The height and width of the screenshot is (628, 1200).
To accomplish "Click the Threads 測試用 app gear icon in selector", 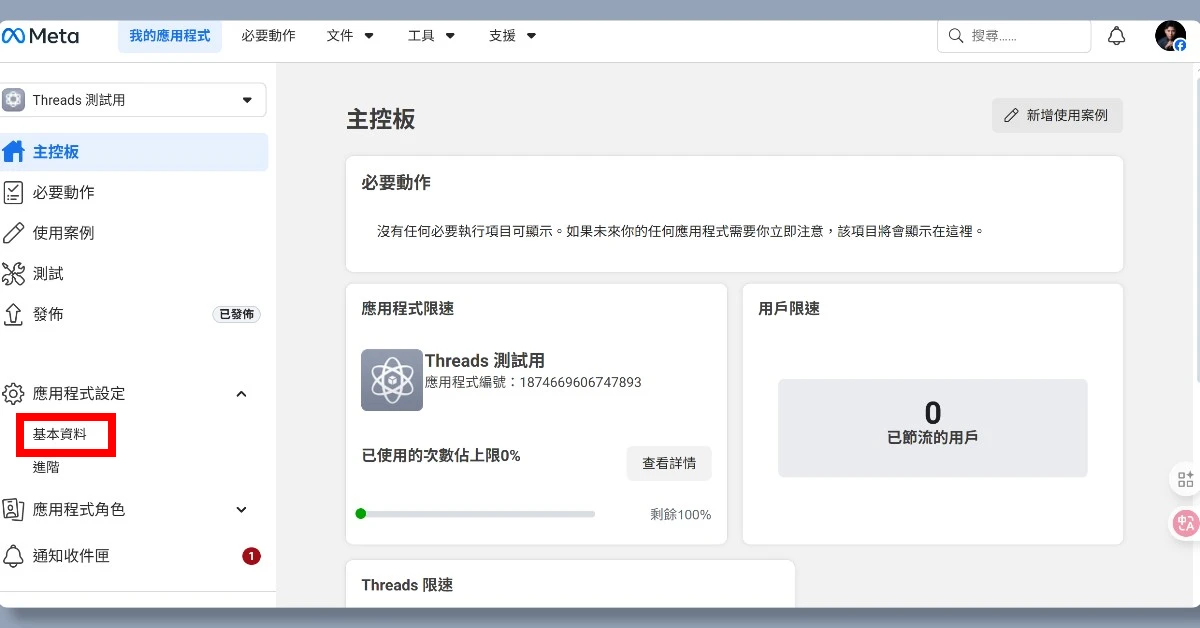I will (14, 100).
